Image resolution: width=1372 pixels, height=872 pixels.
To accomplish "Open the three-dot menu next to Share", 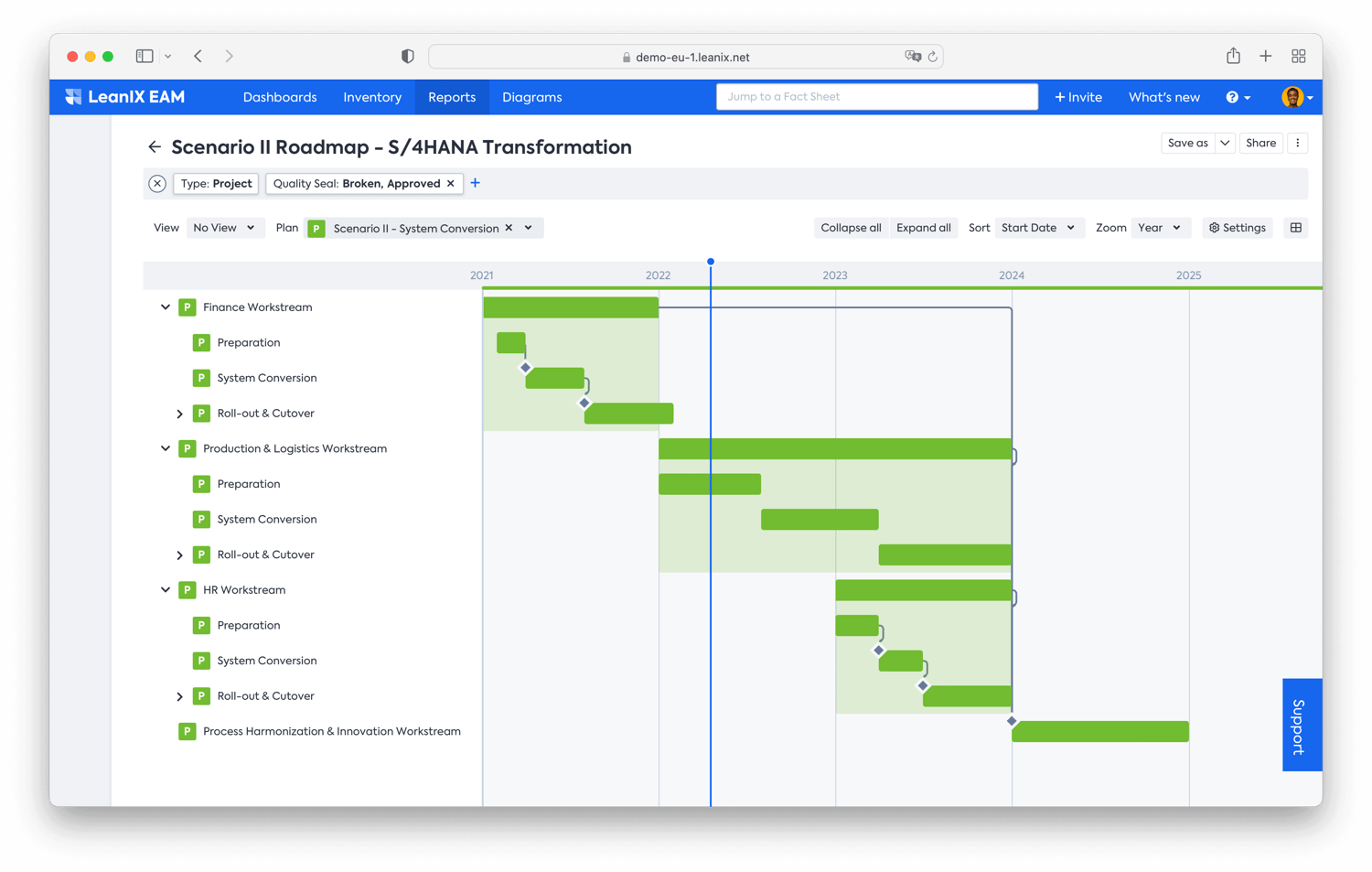I will point(1298,143).
